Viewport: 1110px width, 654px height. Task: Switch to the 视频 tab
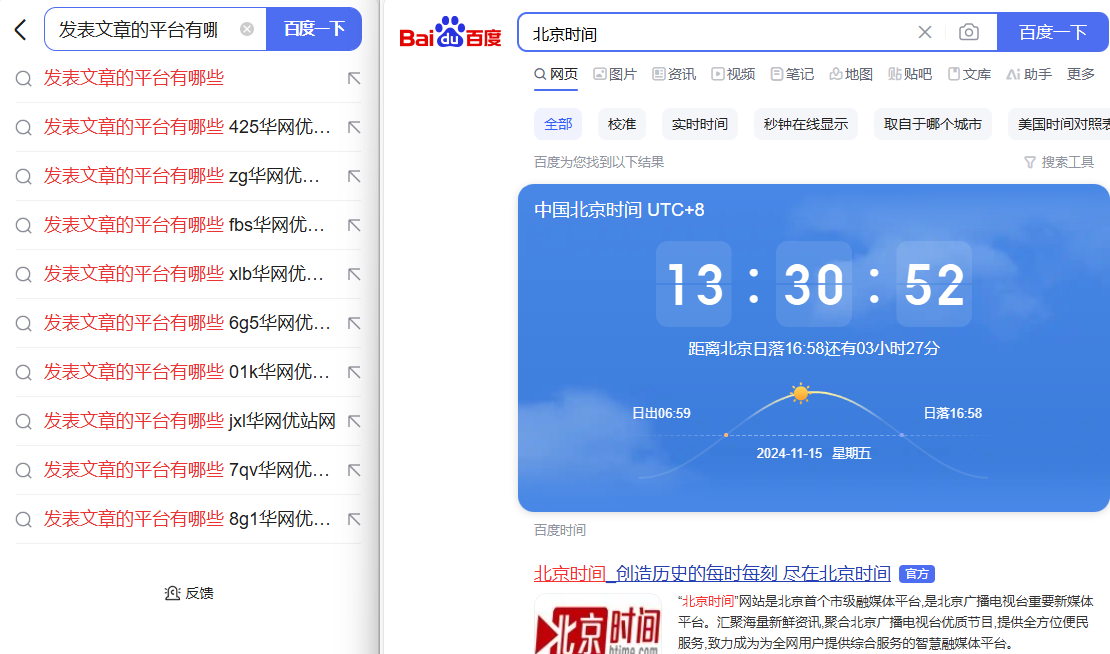click(733, 74)
